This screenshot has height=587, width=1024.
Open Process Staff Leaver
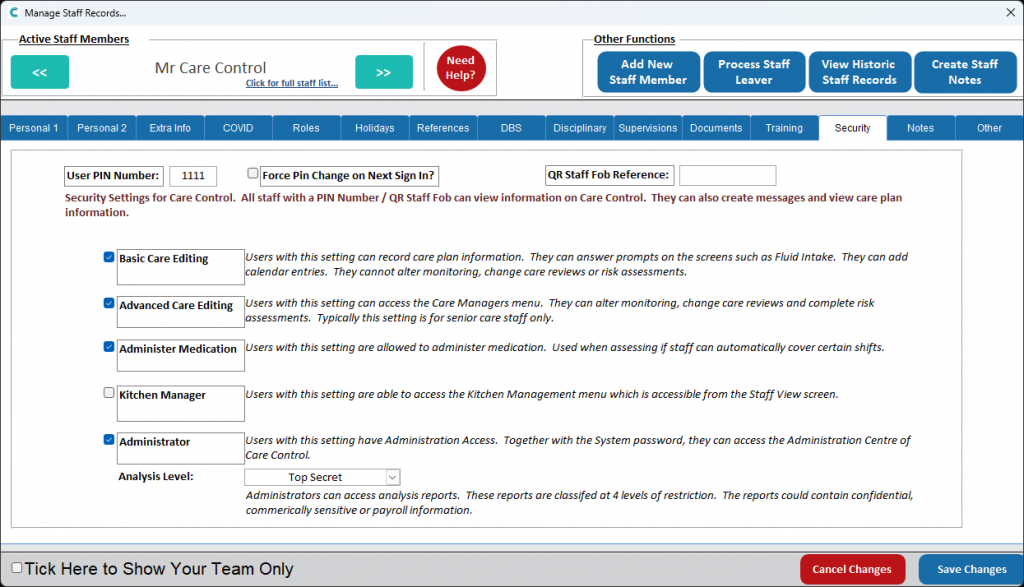(x=753, y=72)
